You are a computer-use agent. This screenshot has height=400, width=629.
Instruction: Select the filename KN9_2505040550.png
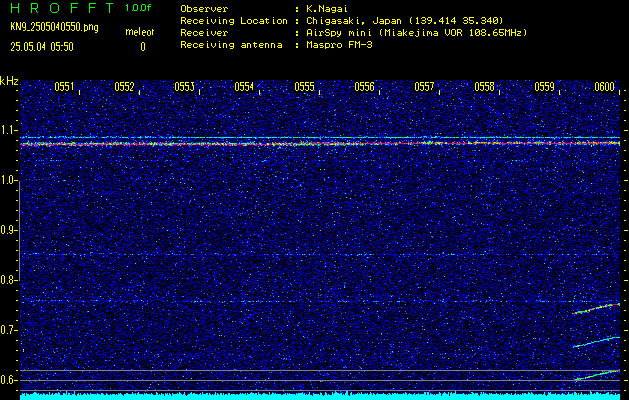click(x=54, y=28)
